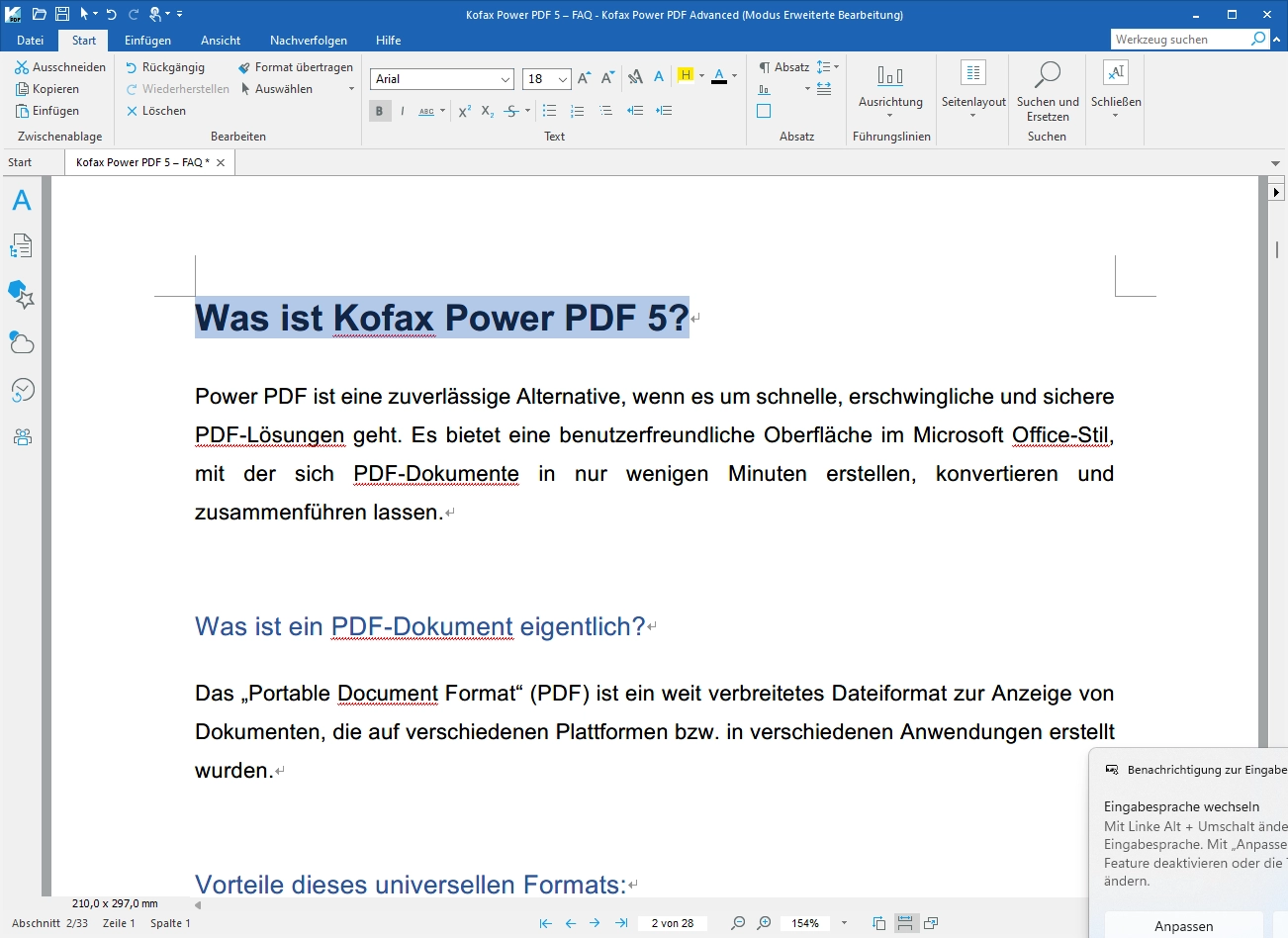Expand line spacing dropdown

pos(836,67)
